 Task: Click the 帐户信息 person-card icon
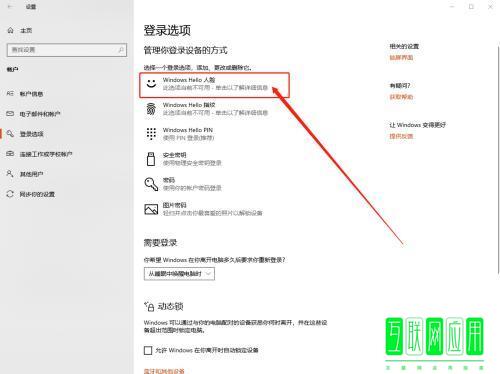point(10,94)
